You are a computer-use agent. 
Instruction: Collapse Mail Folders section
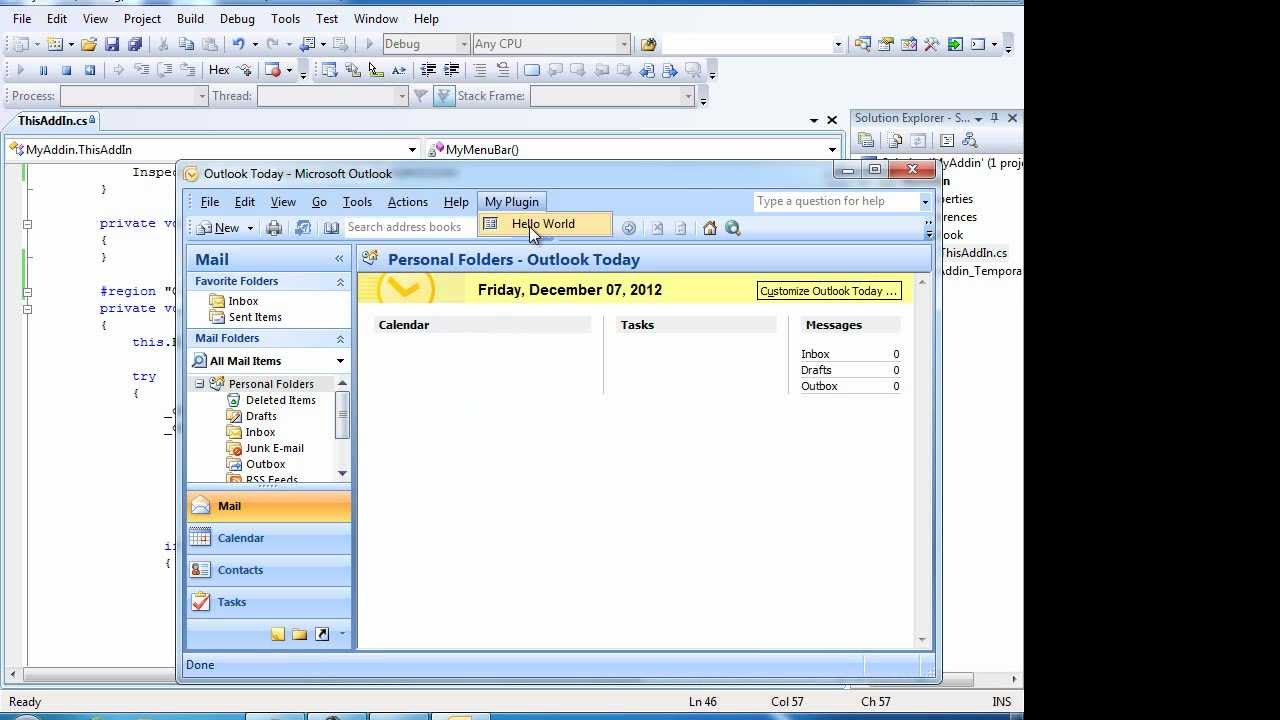click(x=340, y=339)
